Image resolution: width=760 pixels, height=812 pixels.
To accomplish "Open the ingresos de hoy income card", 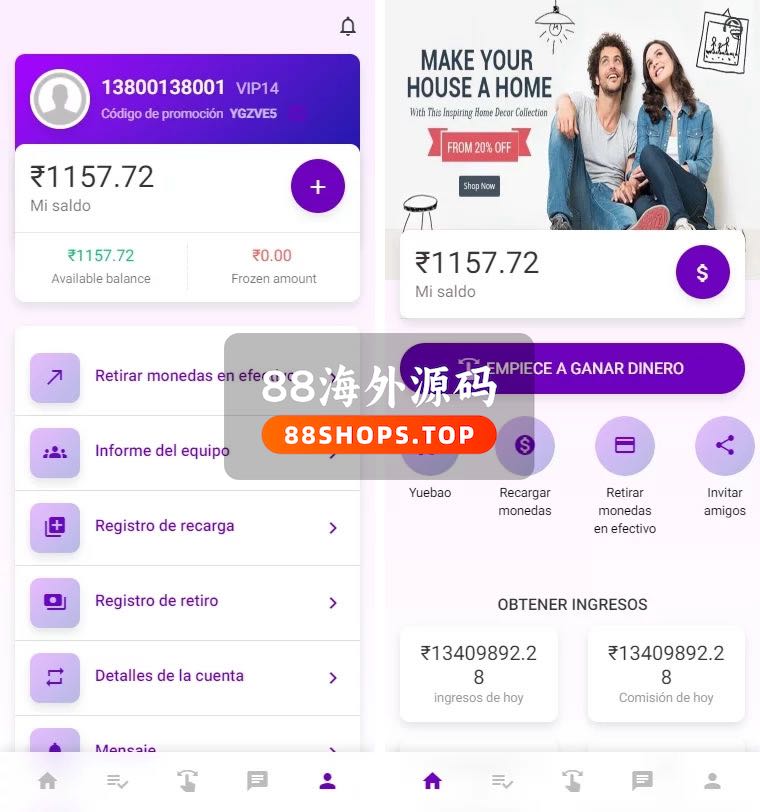I will (x=478, y=674).
